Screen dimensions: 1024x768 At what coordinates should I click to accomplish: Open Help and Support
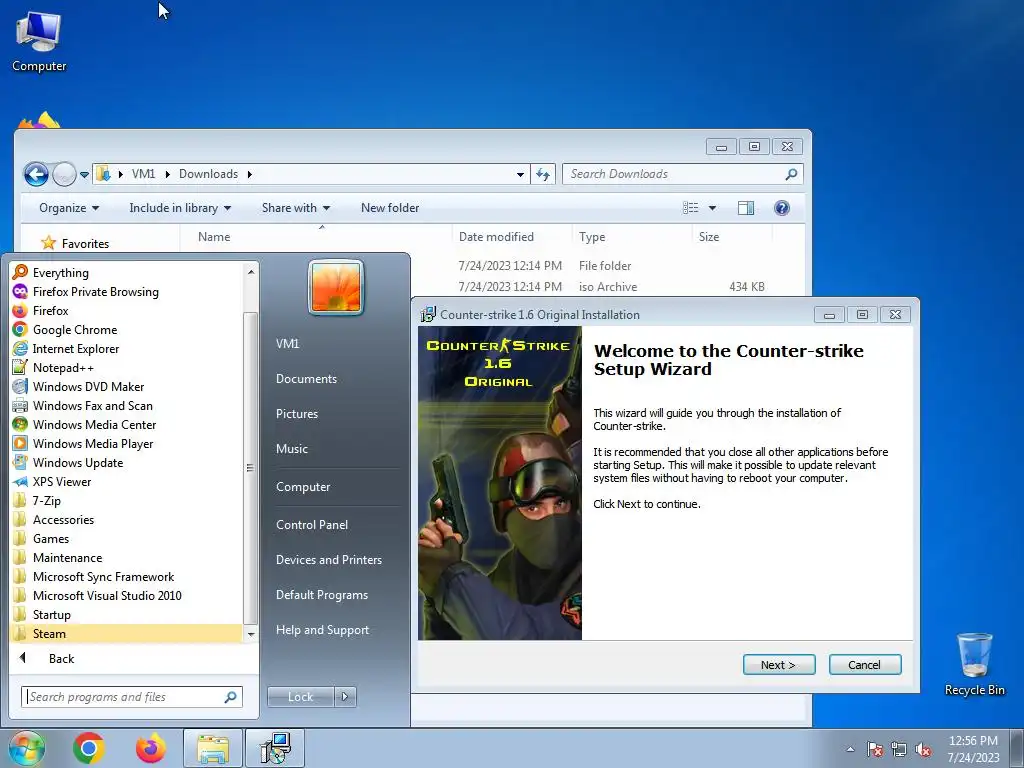click(x=322, y=630)
